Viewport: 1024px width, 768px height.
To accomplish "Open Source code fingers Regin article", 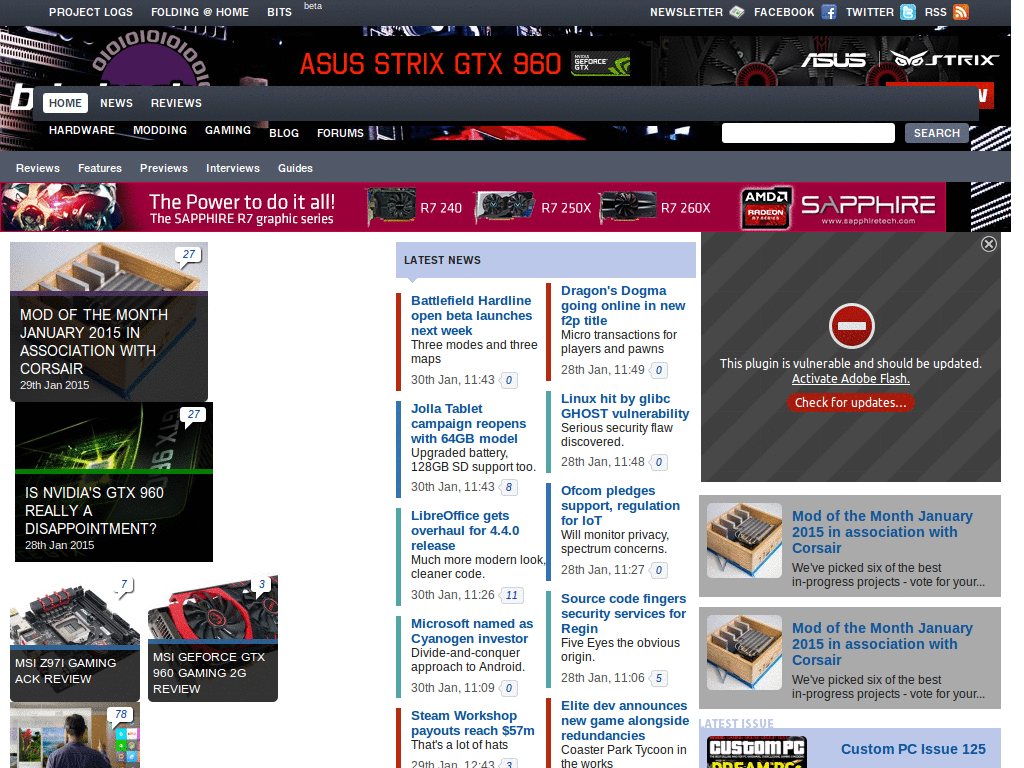I will tap(624, 613).
